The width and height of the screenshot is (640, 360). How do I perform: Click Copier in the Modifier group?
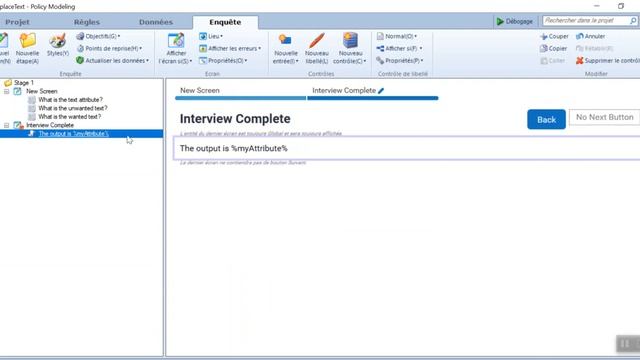pyautogui.click(x=553, y=48)
